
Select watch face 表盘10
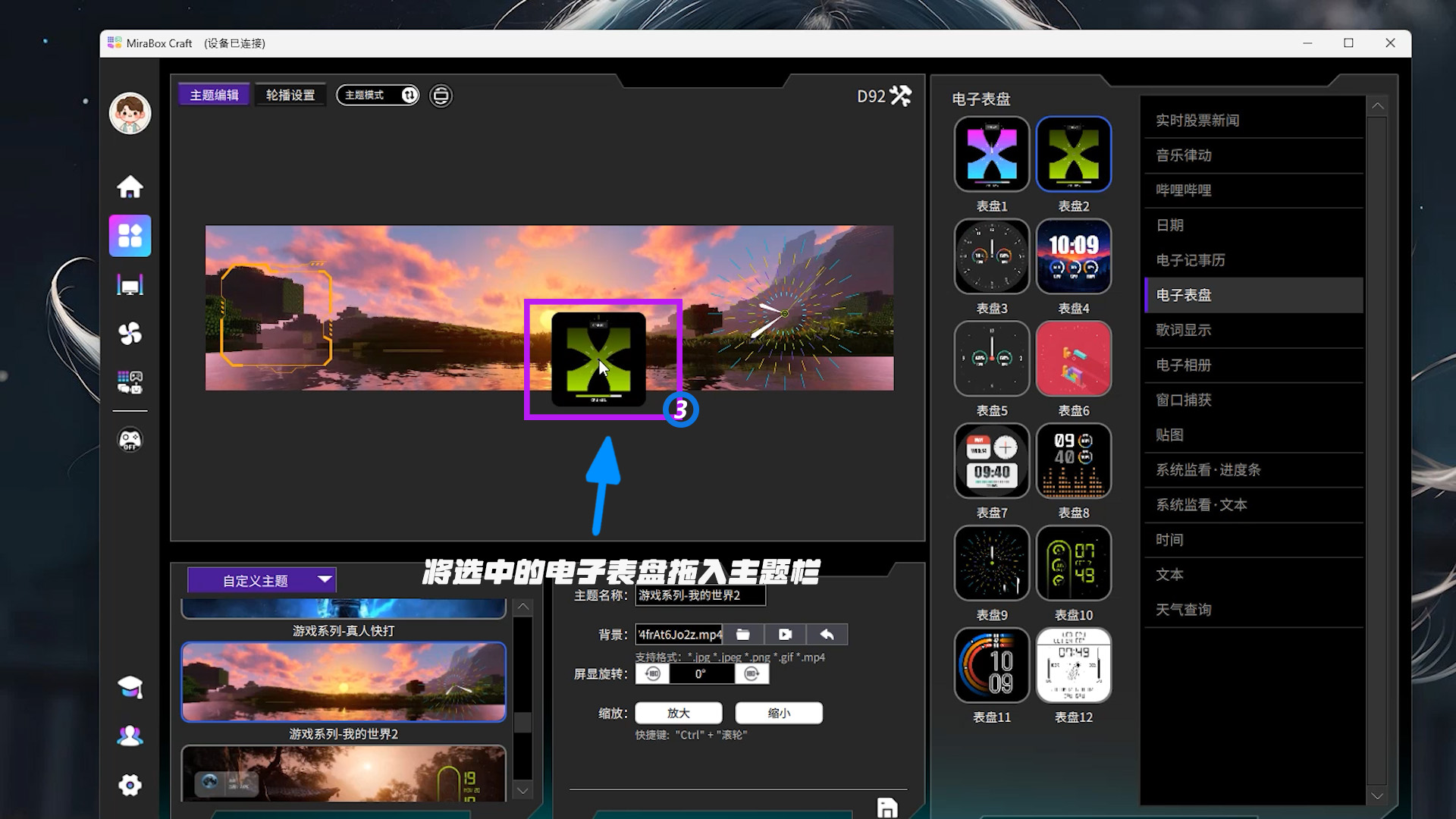pos(1074,563)
